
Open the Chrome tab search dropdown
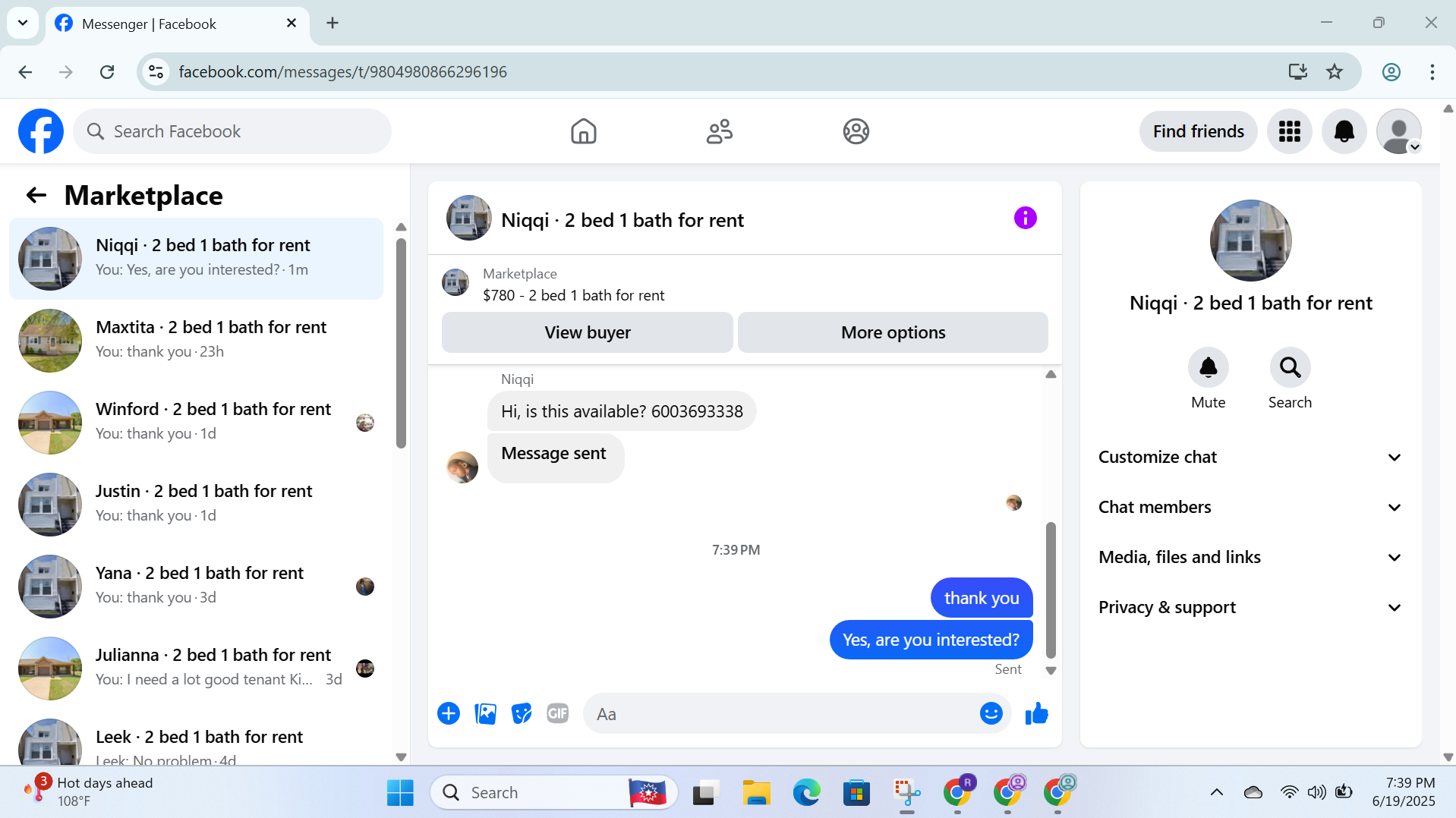(23, 23)
